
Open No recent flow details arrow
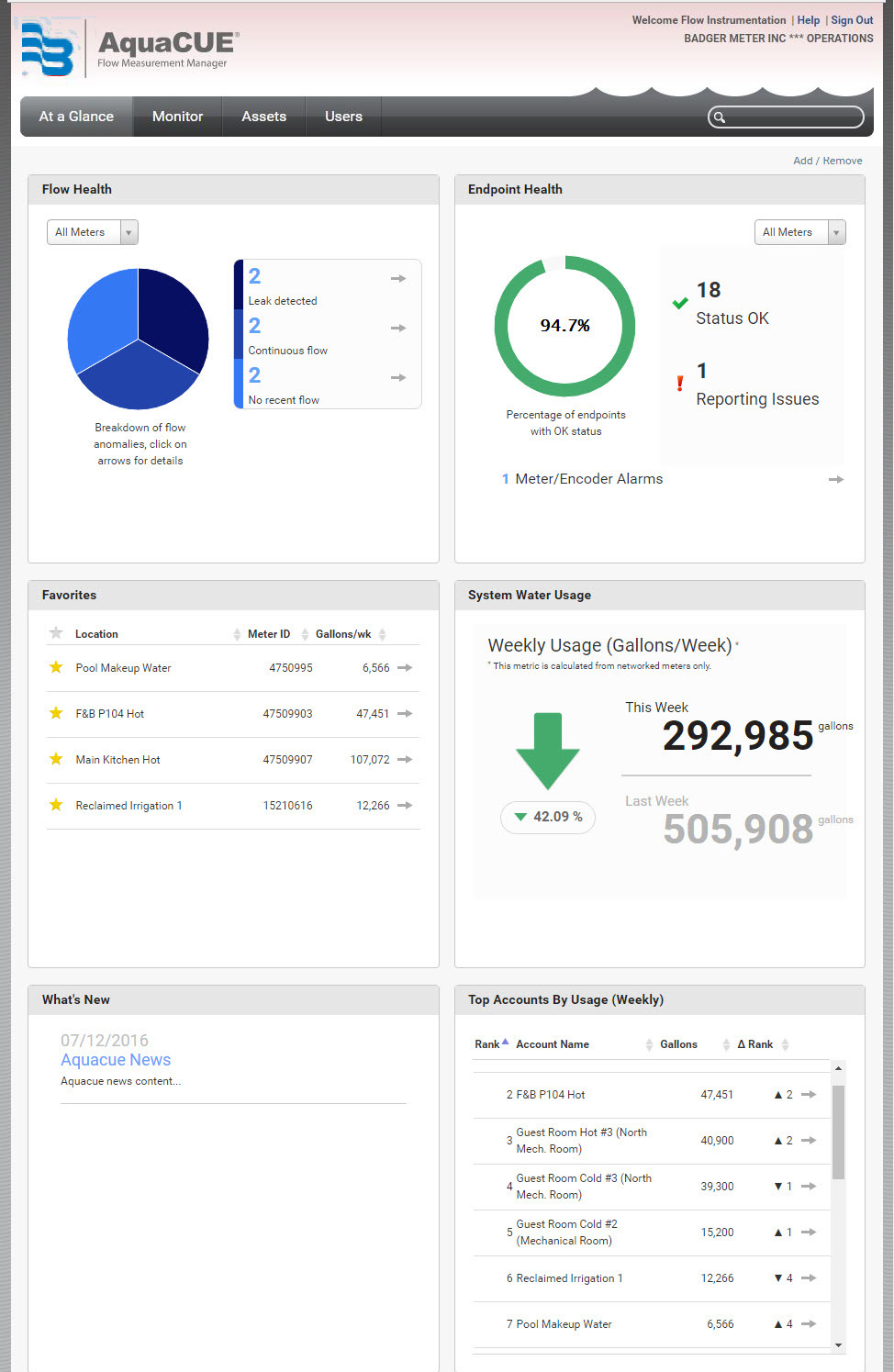point(398,377)
